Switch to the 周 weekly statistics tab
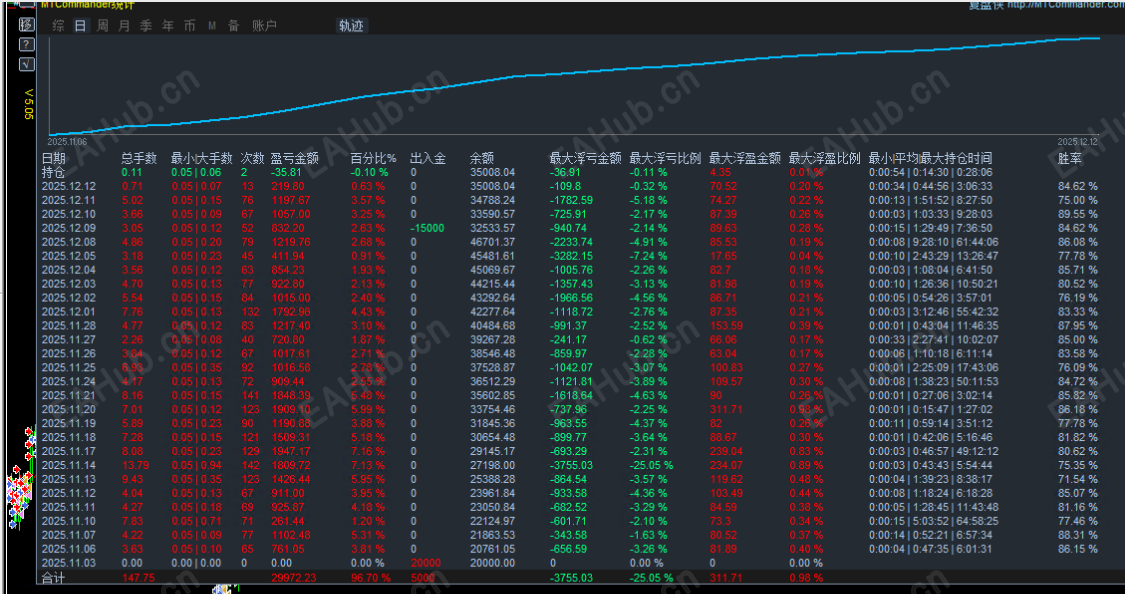 102,25
